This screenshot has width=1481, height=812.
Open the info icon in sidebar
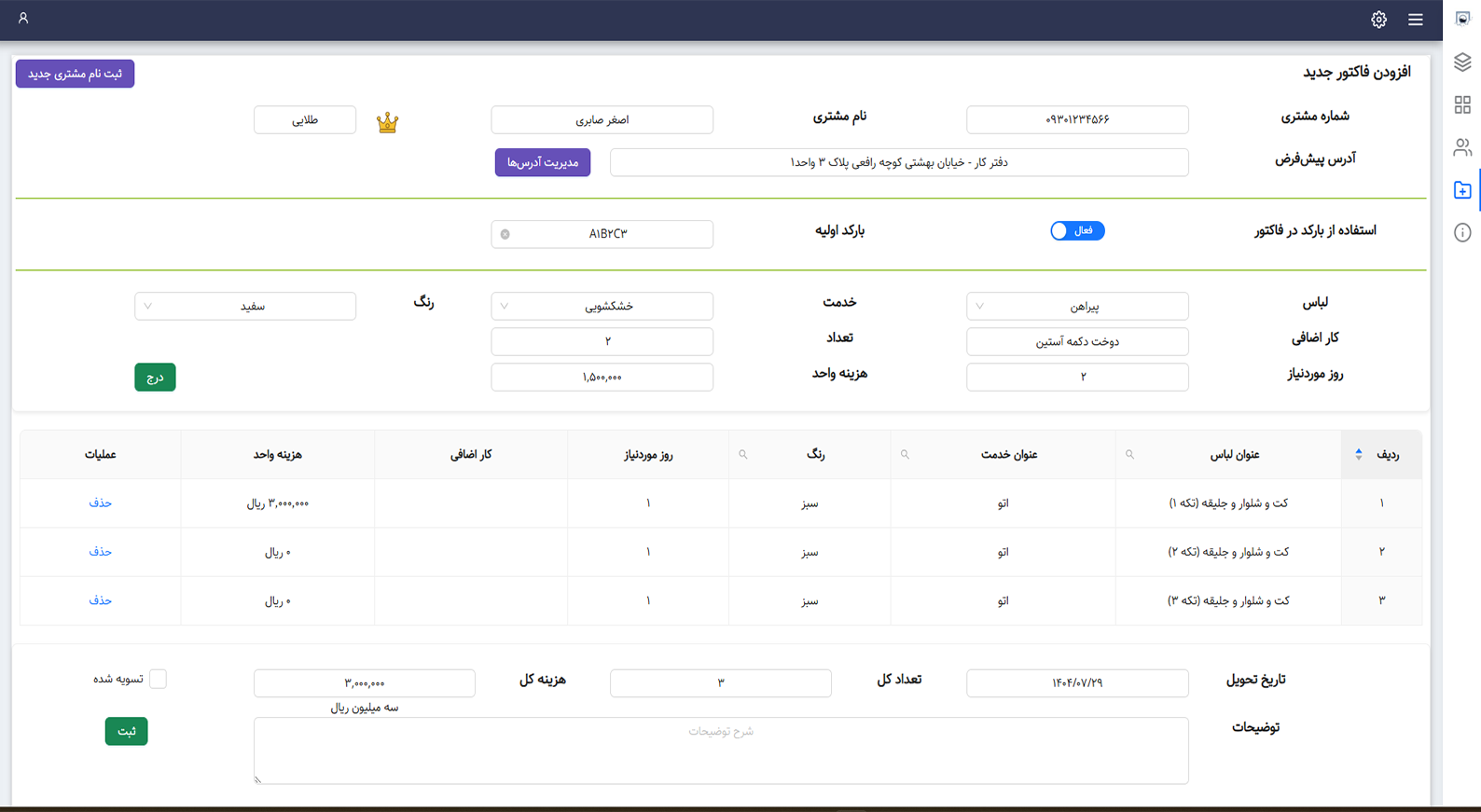pos(1461,233)
